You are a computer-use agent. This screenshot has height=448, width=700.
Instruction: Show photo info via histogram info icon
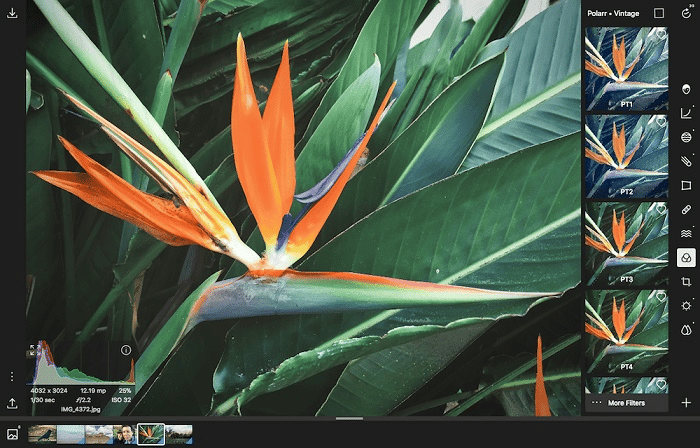tap(126, 350)
